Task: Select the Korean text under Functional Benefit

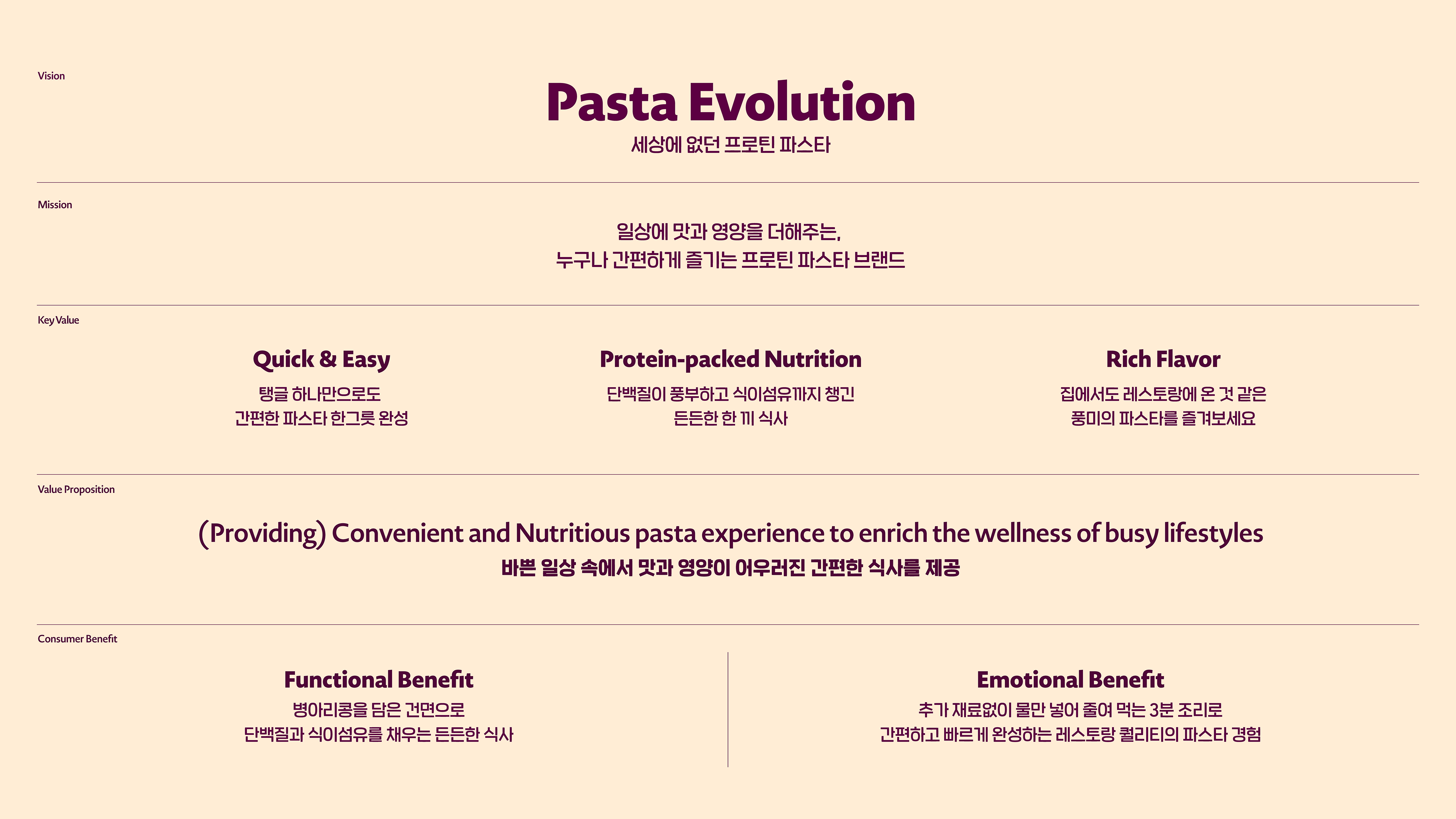Action: click(x=379, y=722)
